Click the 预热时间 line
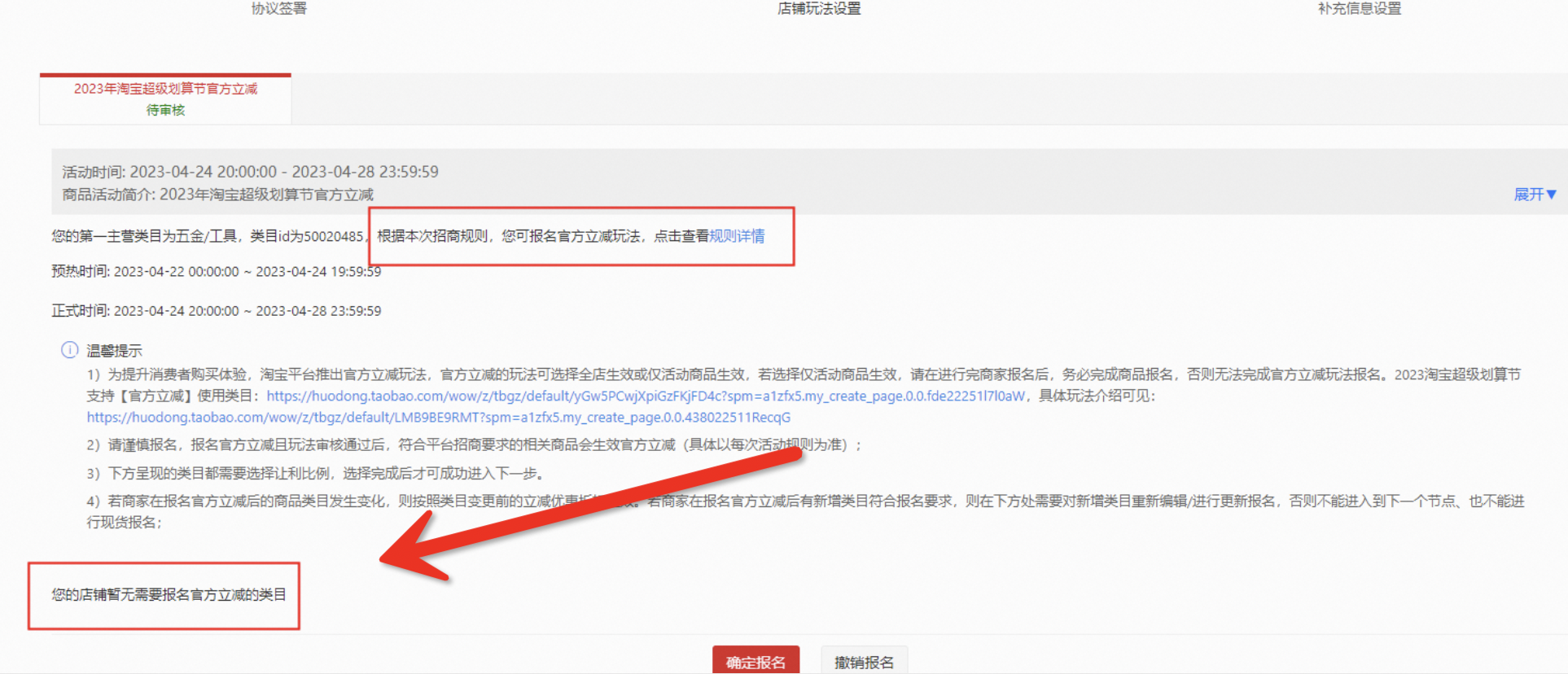 (x=217, y=272)
